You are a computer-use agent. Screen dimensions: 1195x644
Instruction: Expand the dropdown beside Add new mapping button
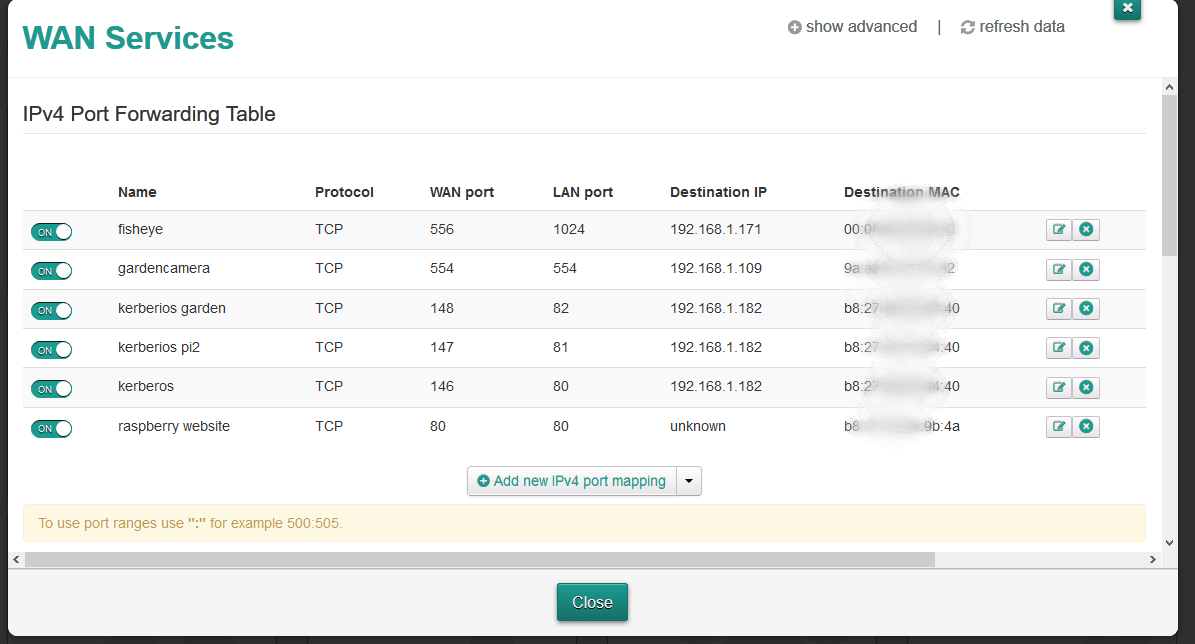pyautogui.click(x=689, y=481)
